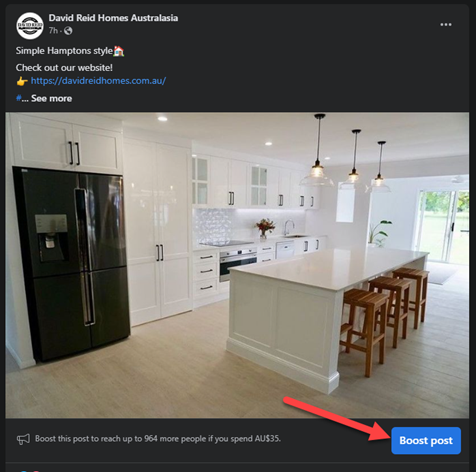
Task: Click the Boost post button
Action: point(426,440)
